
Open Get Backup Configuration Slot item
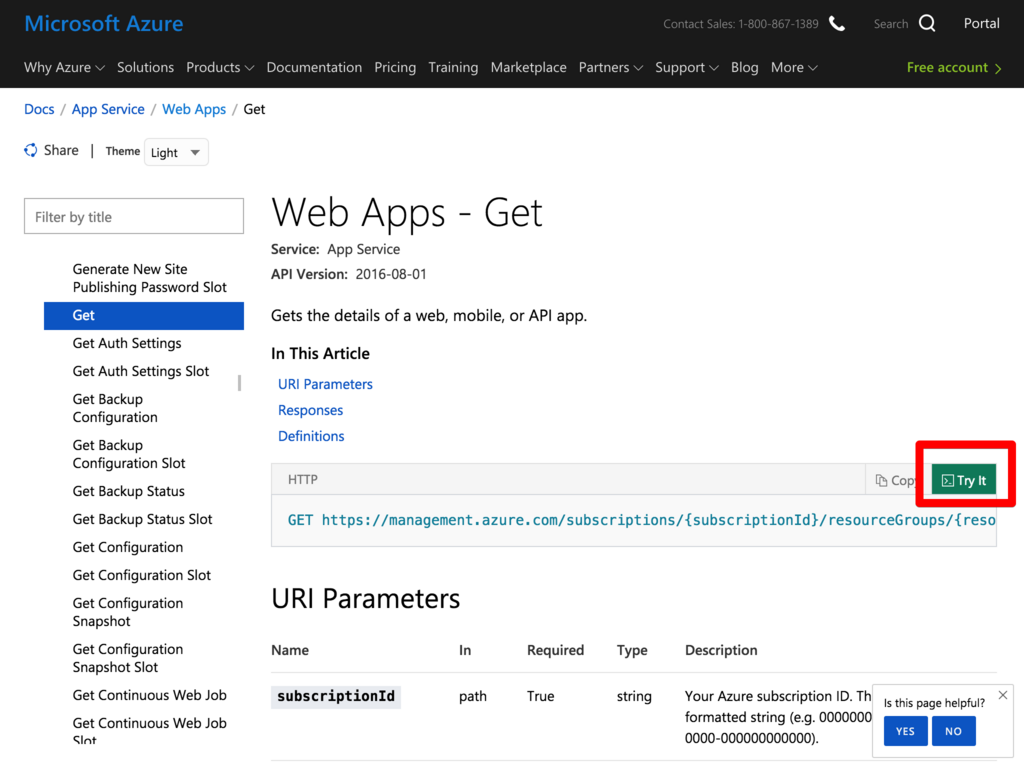click(x=129, y=454)
